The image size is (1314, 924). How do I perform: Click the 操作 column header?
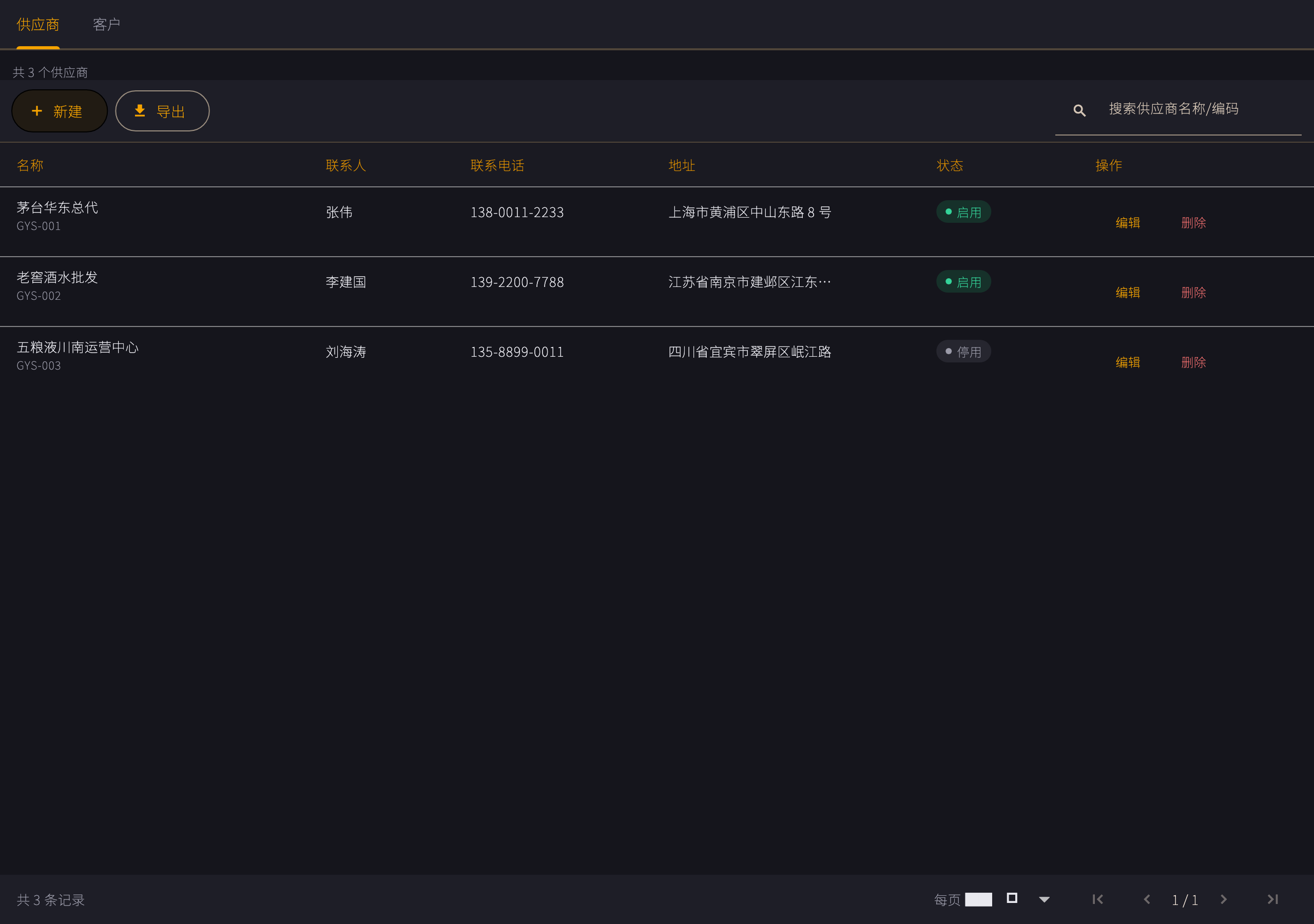pos(1109,165)
